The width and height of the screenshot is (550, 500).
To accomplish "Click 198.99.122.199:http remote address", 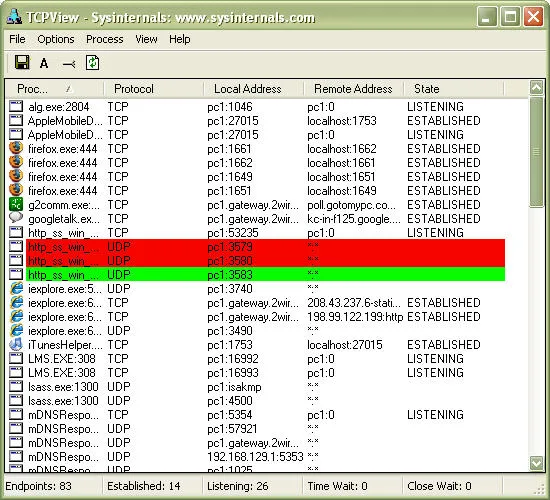I will [355, 317].
